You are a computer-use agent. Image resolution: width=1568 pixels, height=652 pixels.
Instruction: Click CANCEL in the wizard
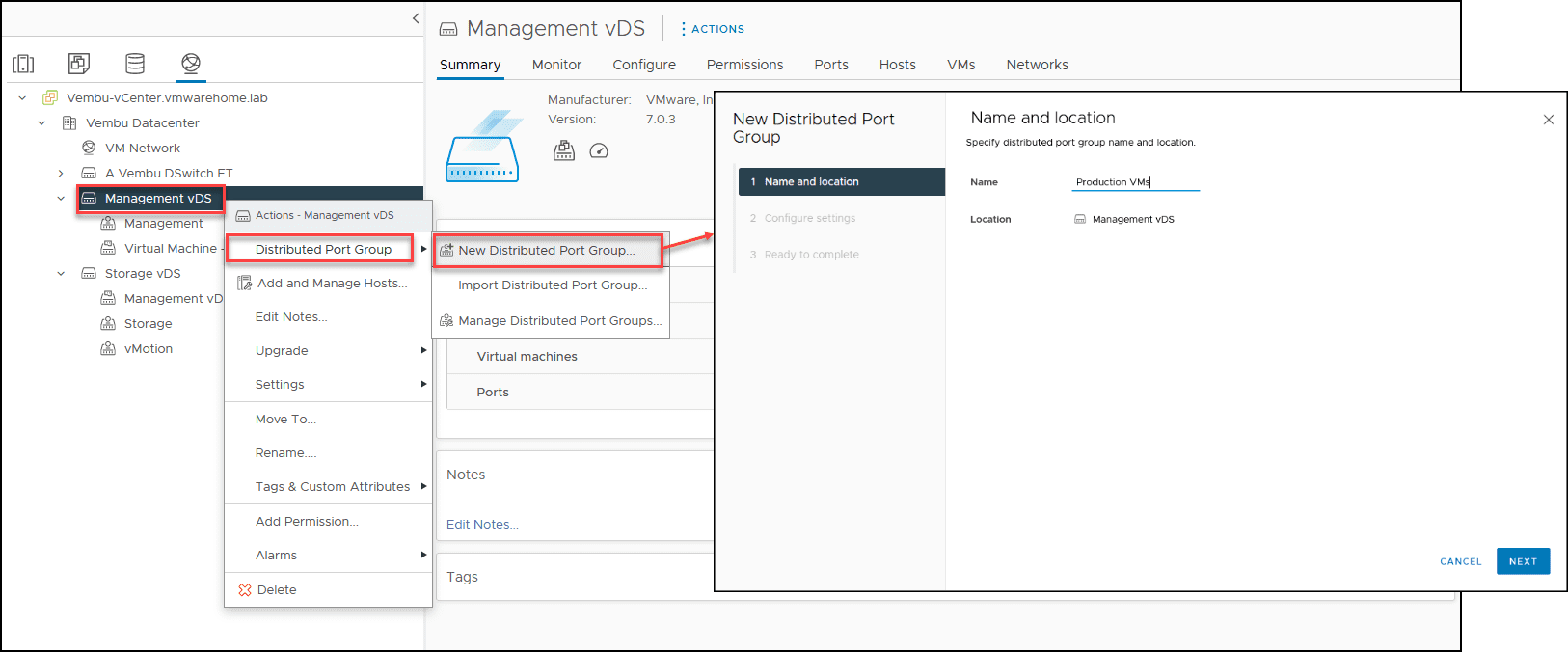click(x=1460, y=561)
